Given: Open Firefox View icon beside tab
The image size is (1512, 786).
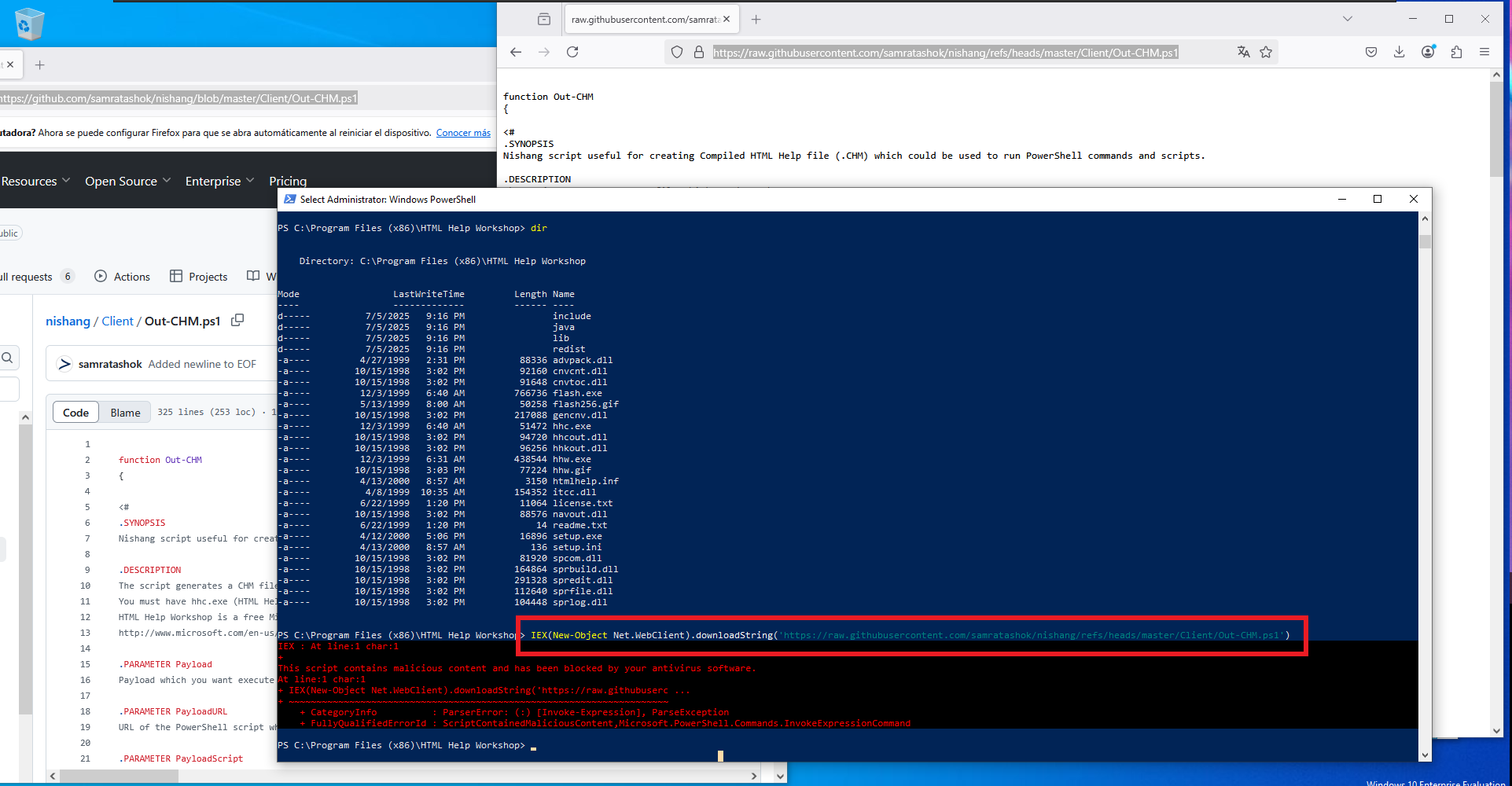Looking at the screenshot, I should [544, 19].
